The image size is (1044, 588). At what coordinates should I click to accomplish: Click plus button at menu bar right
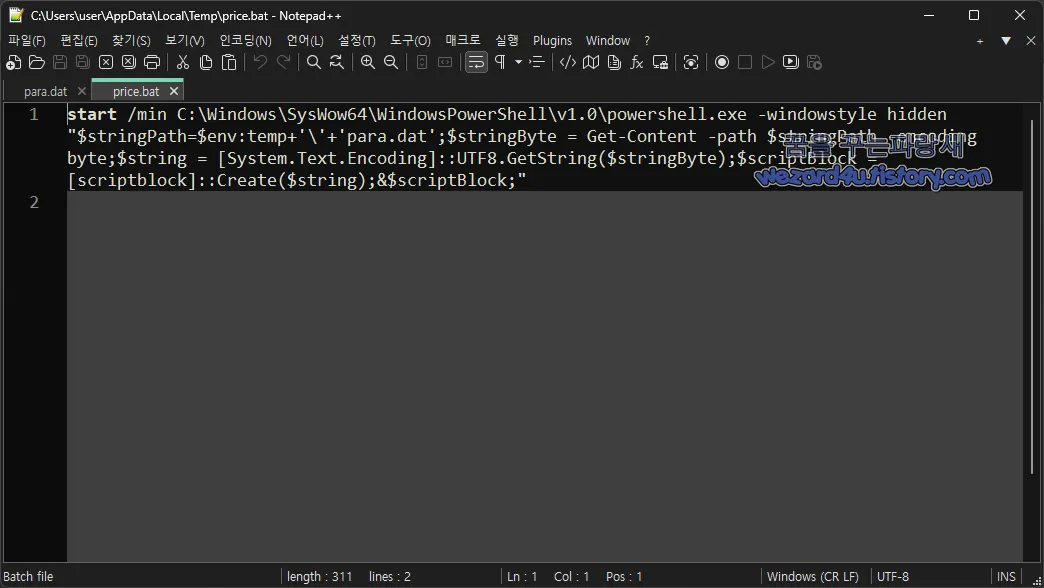[979, 41]
